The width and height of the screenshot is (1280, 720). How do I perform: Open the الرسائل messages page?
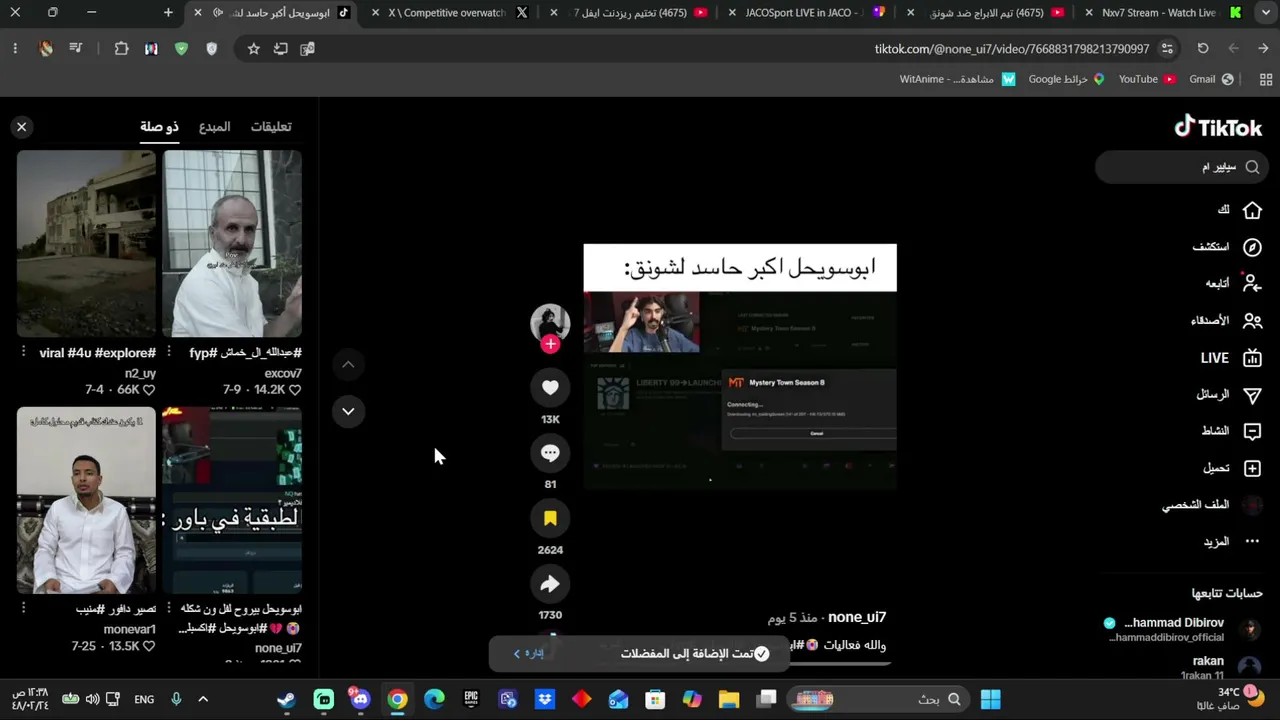1229,395
